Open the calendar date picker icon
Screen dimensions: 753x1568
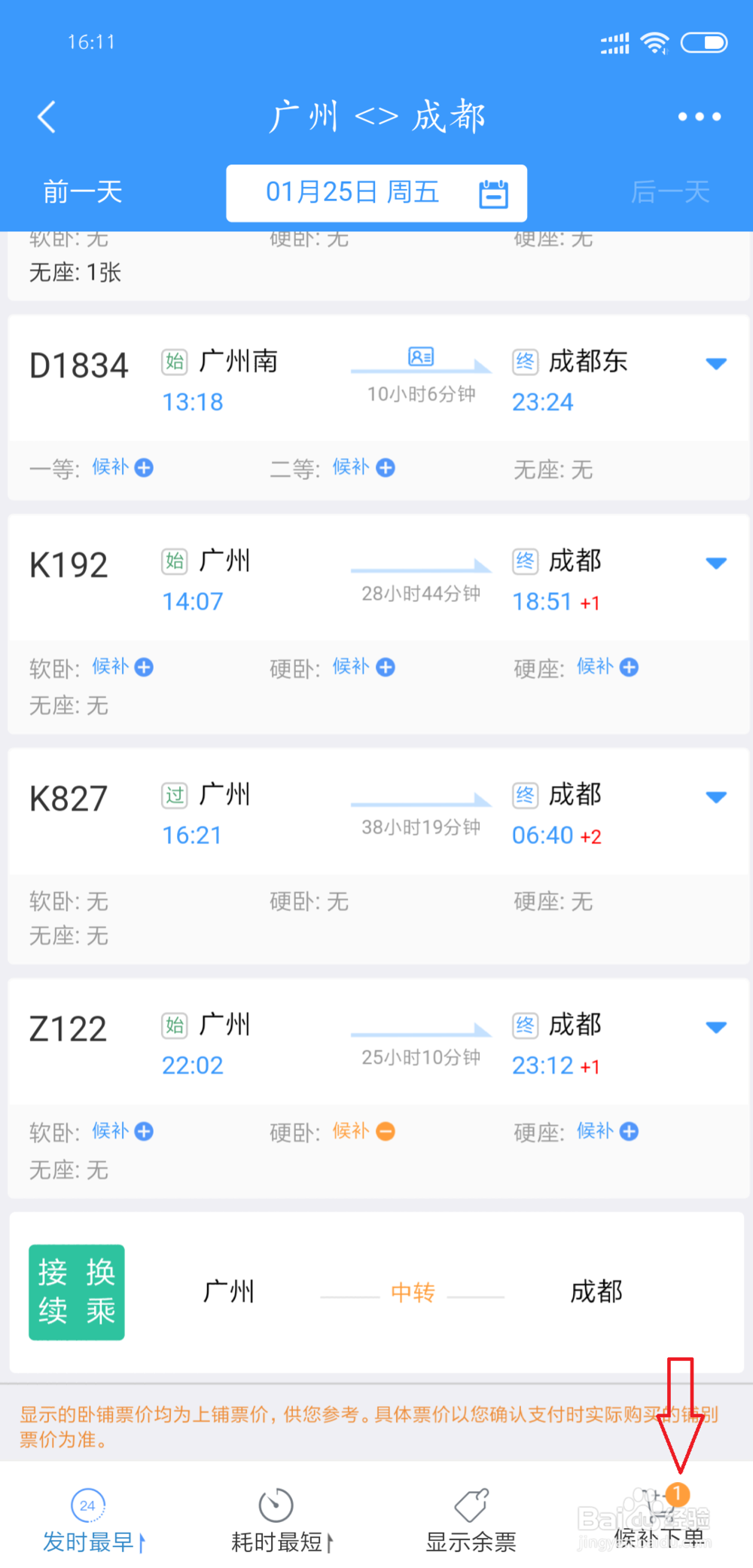click(494, 194)
